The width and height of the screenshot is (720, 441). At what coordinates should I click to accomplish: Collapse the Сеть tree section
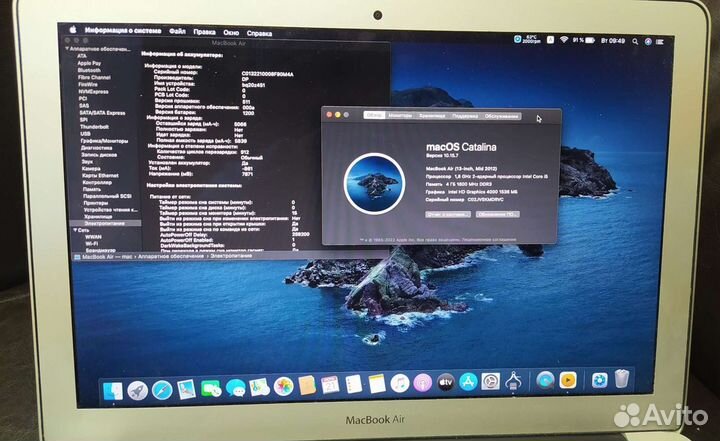coord(75,230)
